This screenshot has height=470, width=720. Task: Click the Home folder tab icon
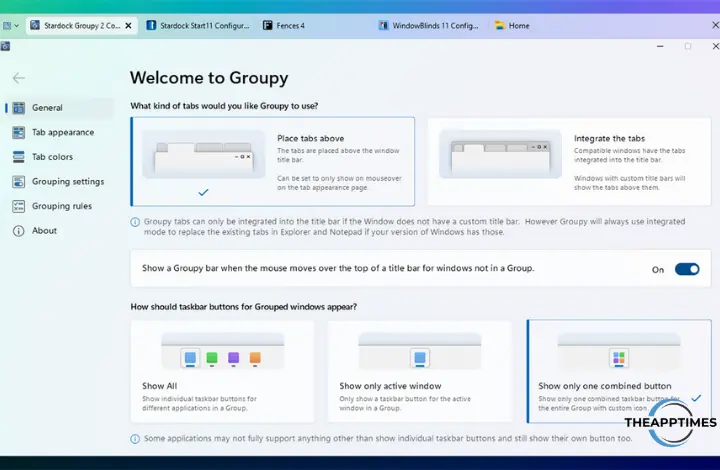(500, 26)
